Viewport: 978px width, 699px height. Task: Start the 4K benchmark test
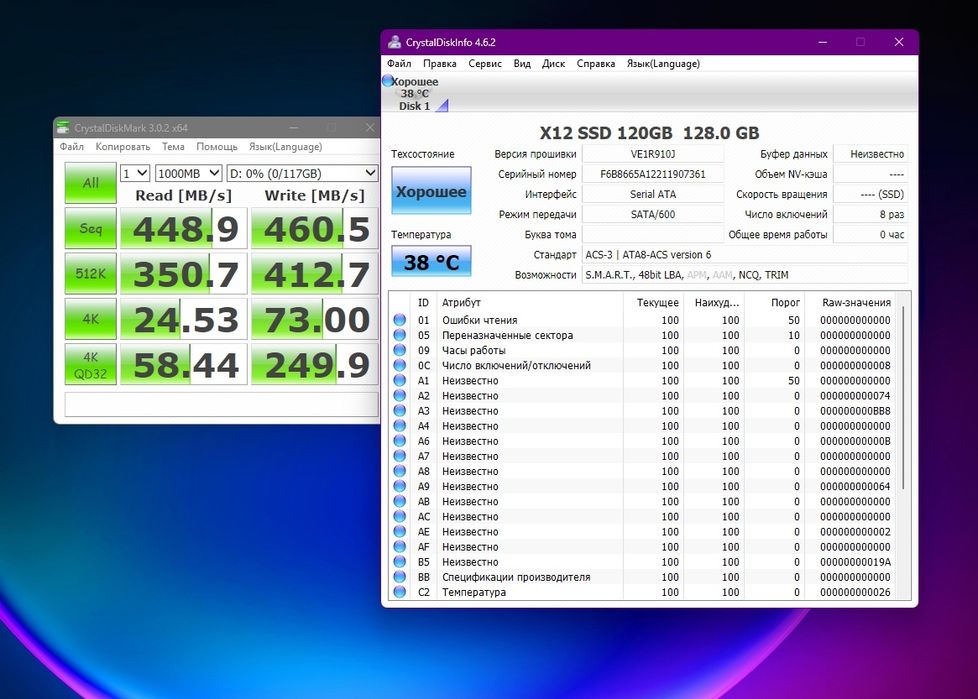coord(90,319)
